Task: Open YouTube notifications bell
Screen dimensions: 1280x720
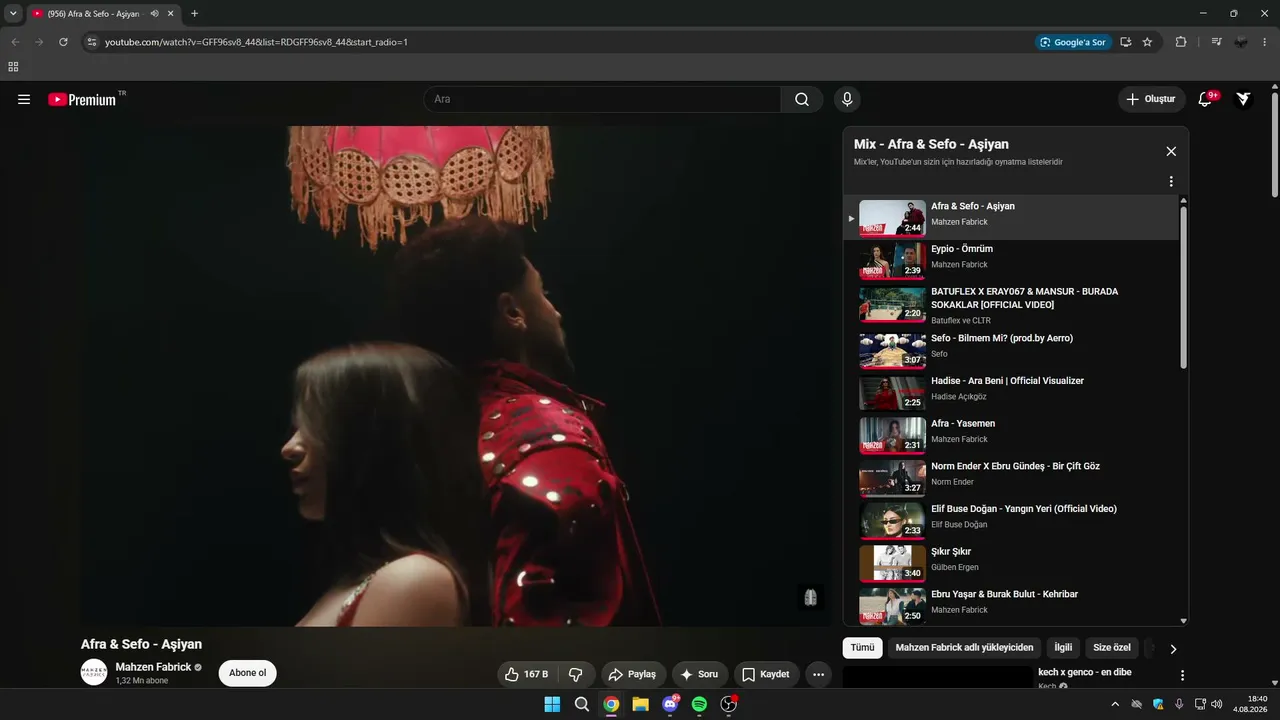Action: tap(1206, 99)
